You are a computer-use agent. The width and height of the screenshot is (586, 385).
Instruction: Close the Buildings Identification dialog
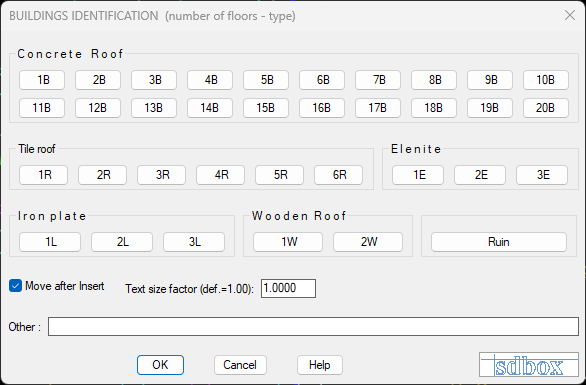[570, 15]
